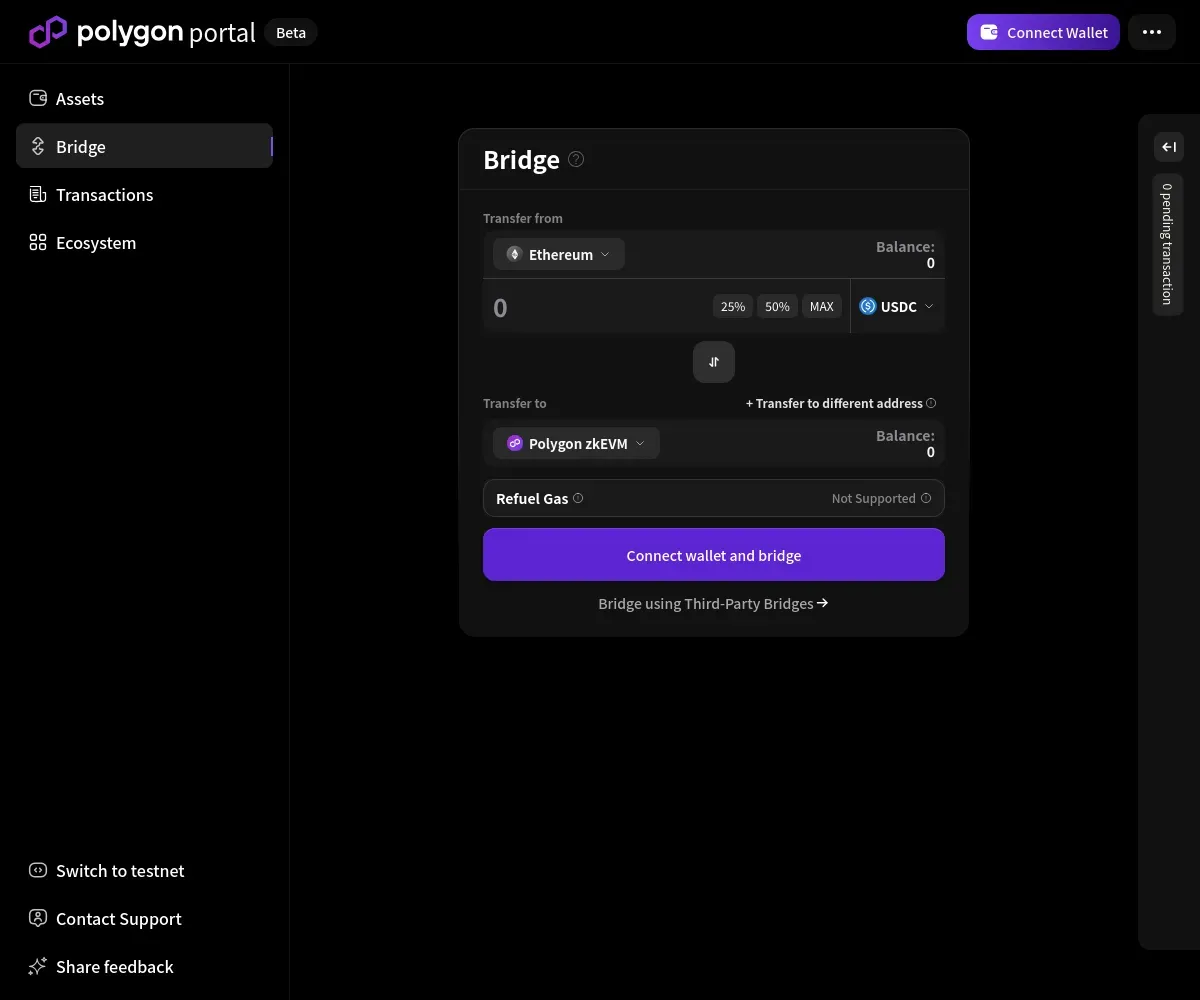The width and height of the screenshot is (1200, 1000).
Task: Click the Transfer from Balance value
Action: click(930, 263)
